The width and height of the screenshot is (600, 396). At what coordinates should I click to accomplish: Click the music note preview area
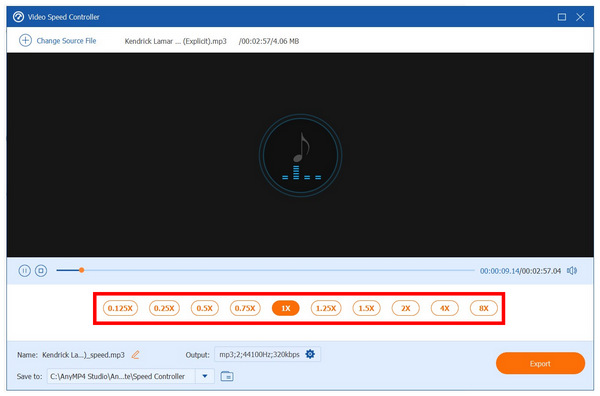[x=301, y=155]
